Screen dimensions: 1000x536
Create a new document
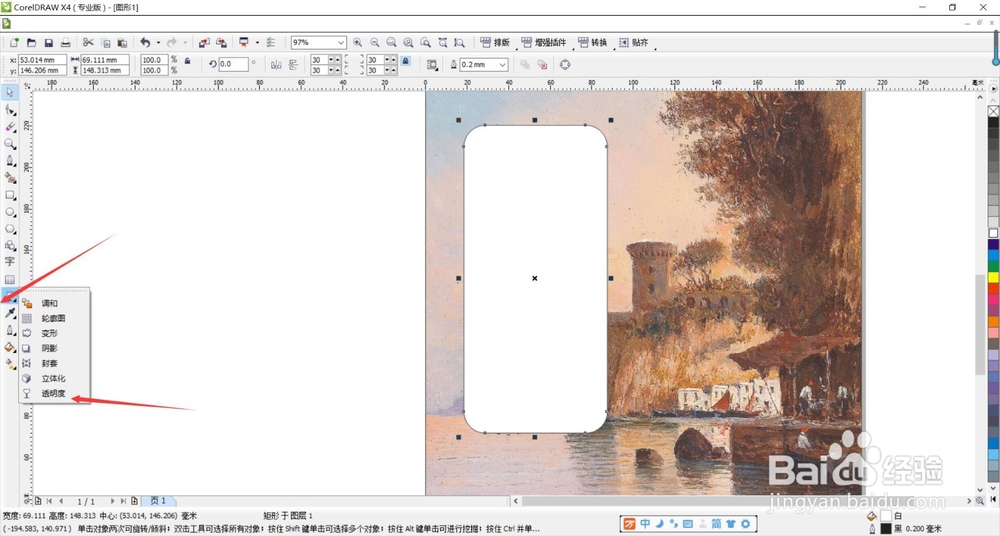click(14, 43)
